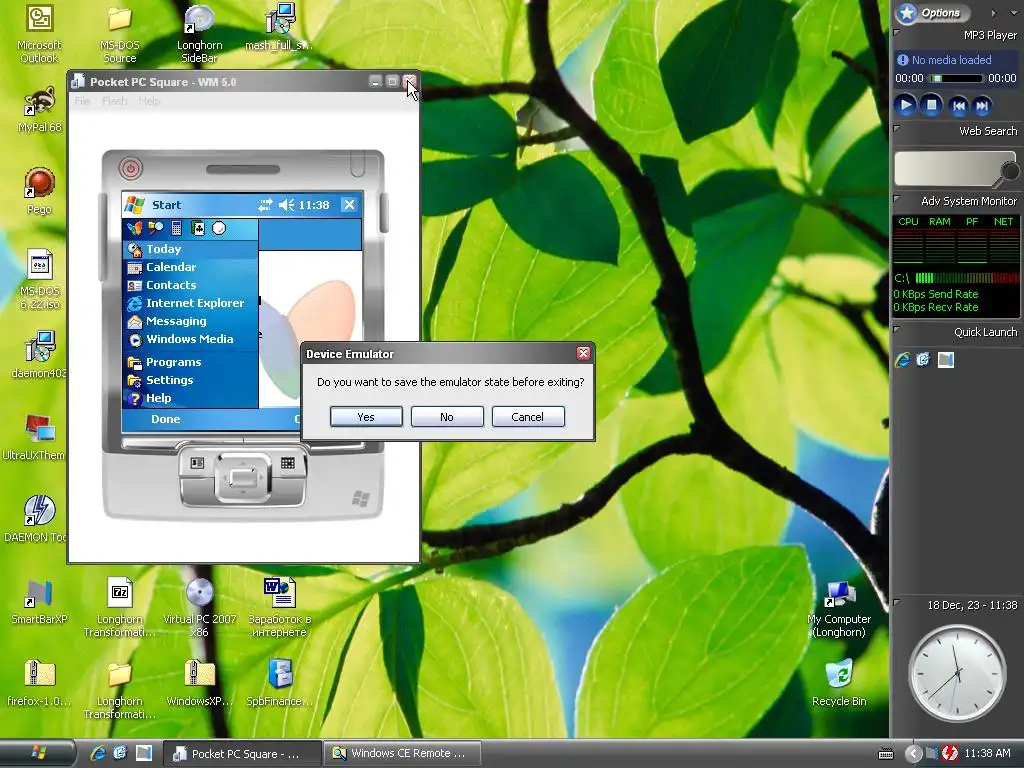Select Virtual PC 2007 x86 desktop icon
The width and height of the screenshot is (1024, 768).
coord(199,608)
